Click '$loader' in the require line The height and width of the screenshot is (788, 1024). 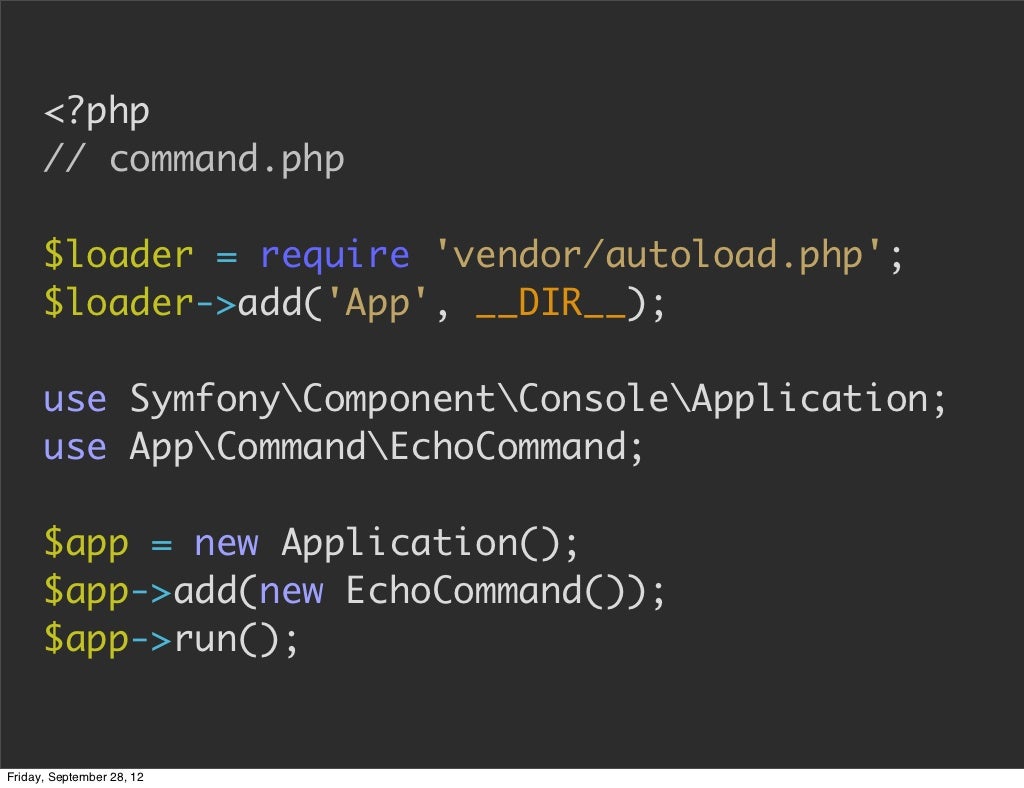[118, 255]
